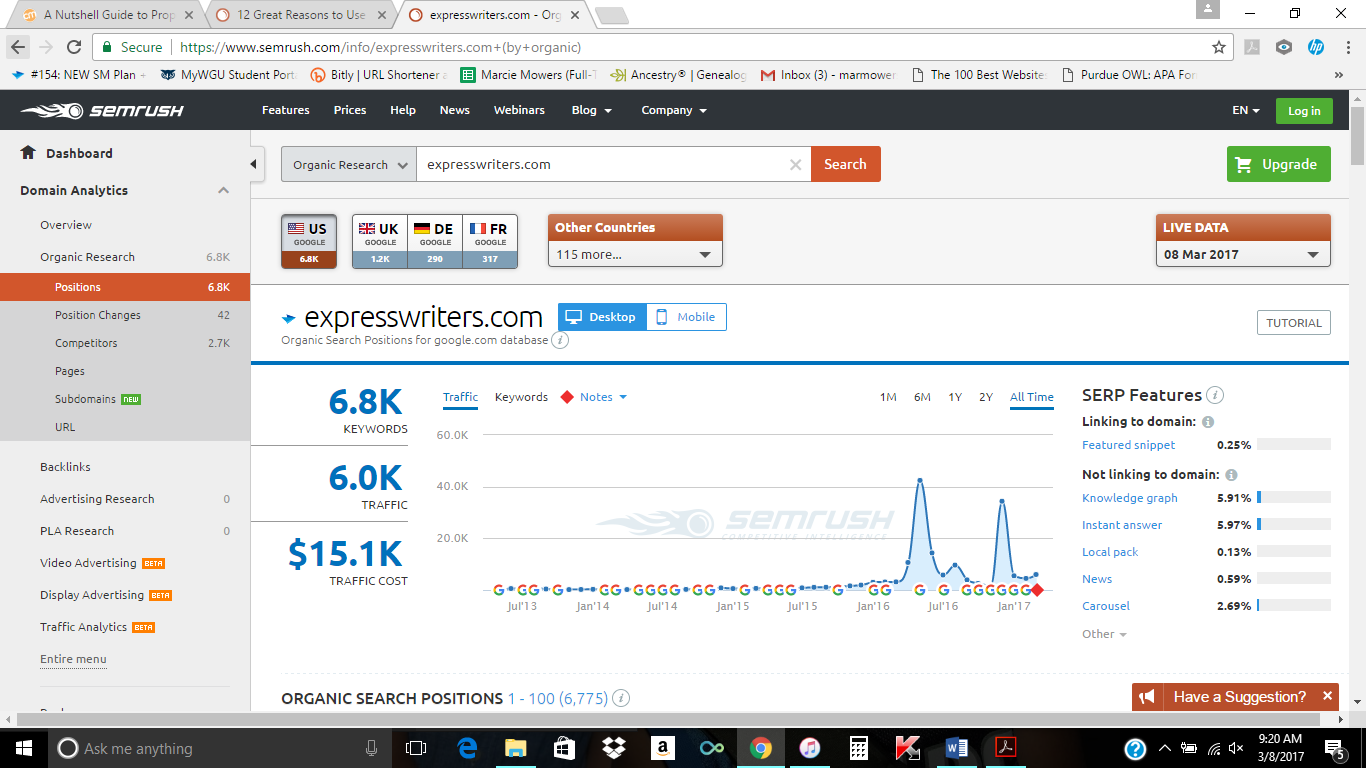Collapse the Domain Analytics section
Viewport: 1366px width, 768px height.
click(x=224, y=190)
